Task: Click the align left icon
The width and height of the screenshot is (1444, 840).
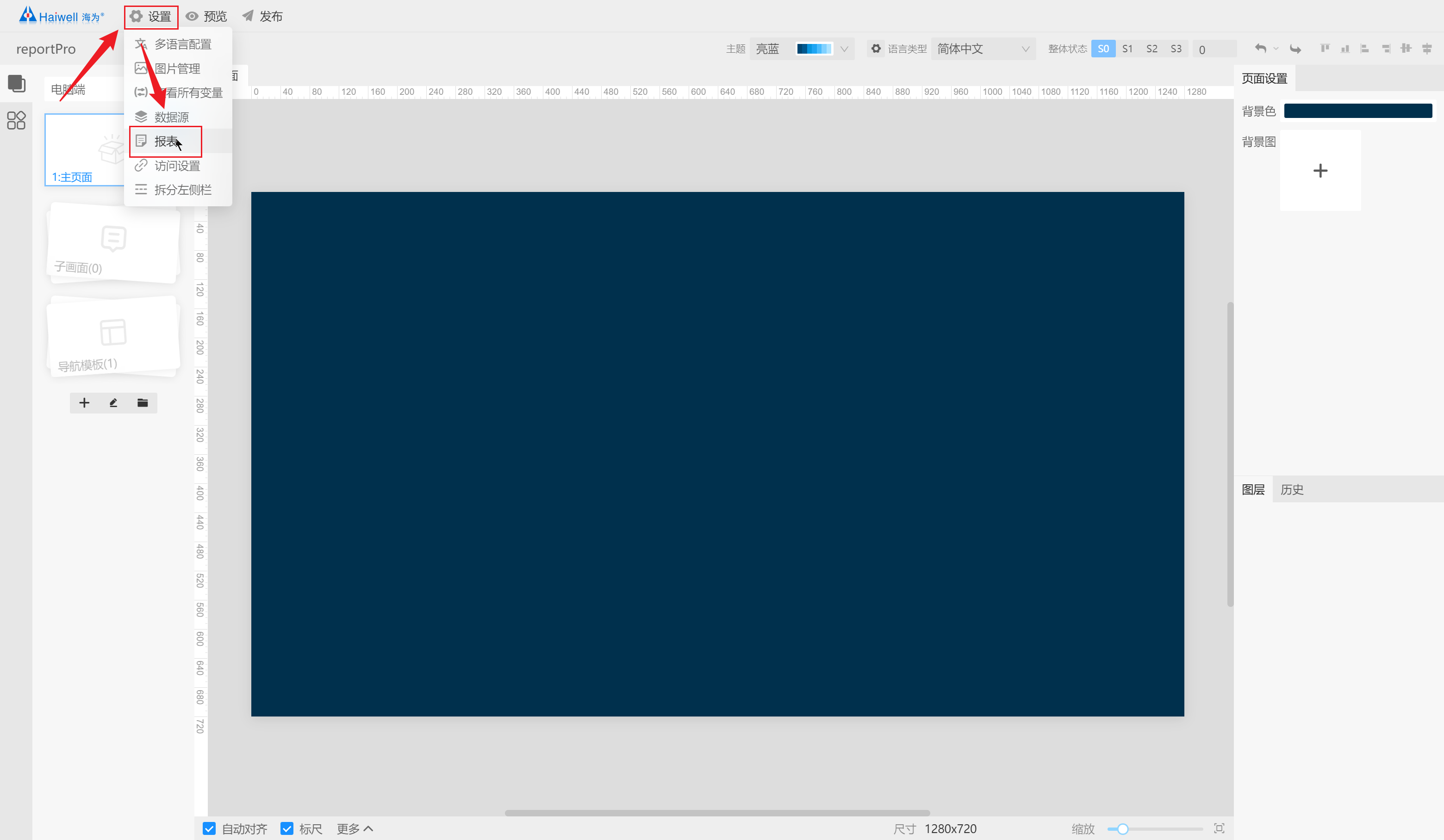Action: (1365, 49)
